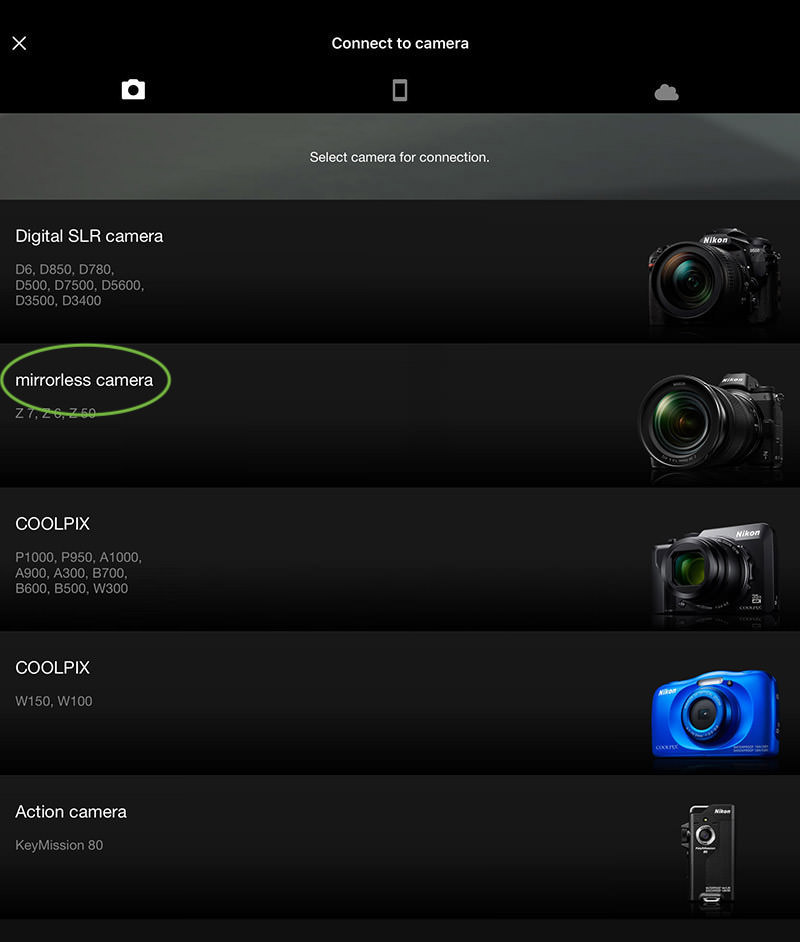Click the Z 7, Z 6, Z 50 model text
Viewport: 800px width, 942px height.
pos(55,413)
